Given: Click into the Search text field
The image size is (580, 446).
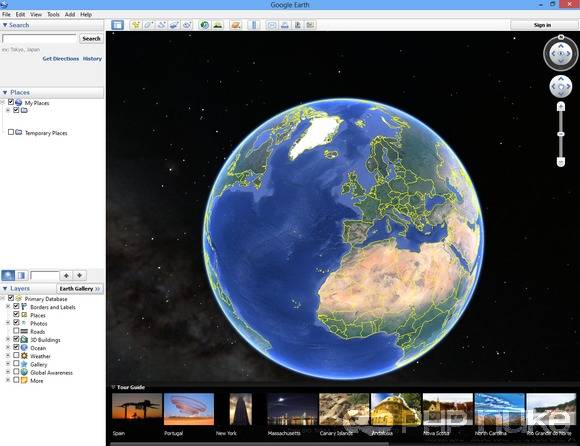Looking at the screenshot, I should (40, 38).
